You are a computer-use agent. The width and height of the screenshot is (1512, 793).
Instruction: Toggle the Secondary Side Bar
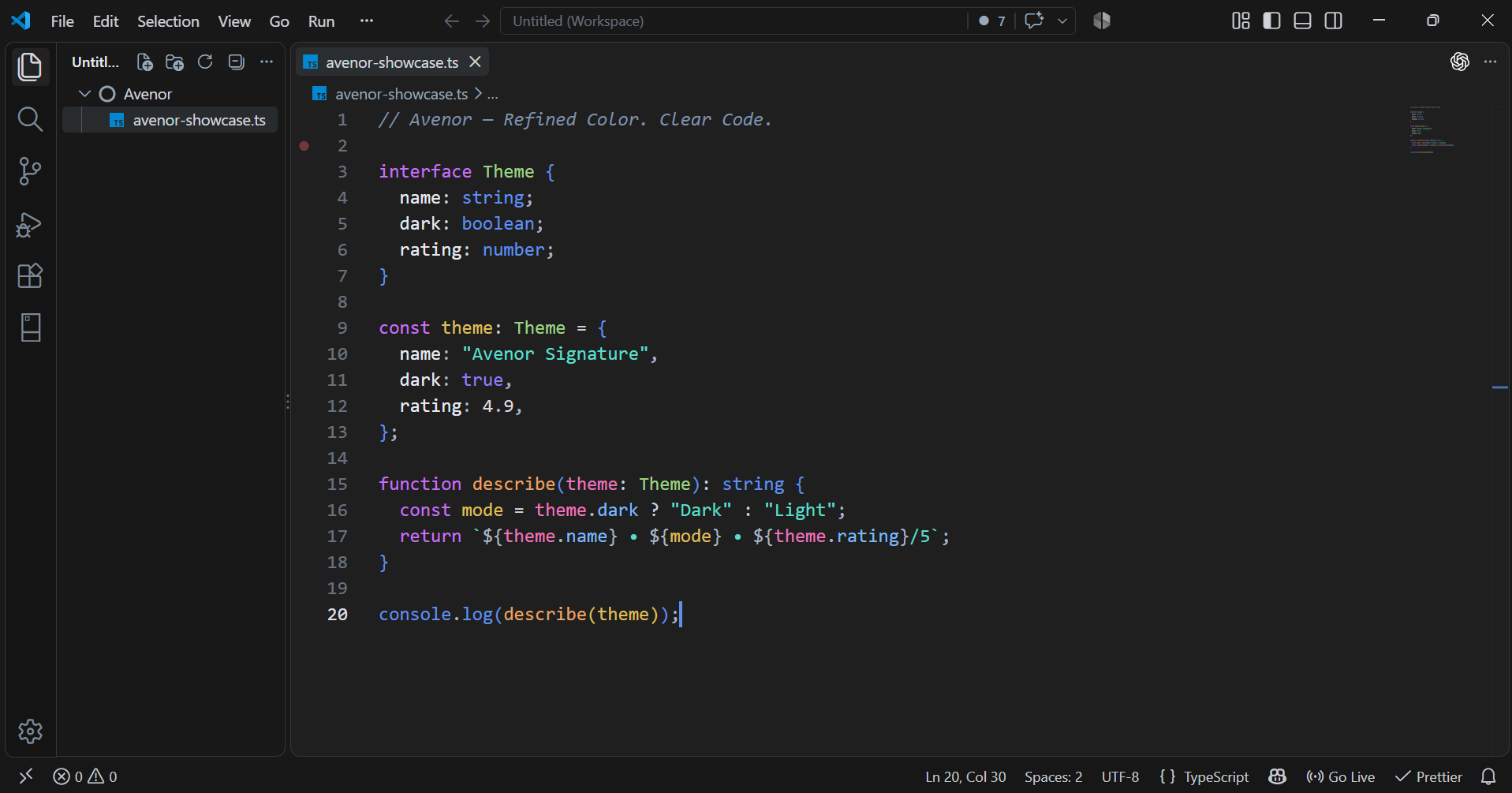click(x=1334, y=21)
